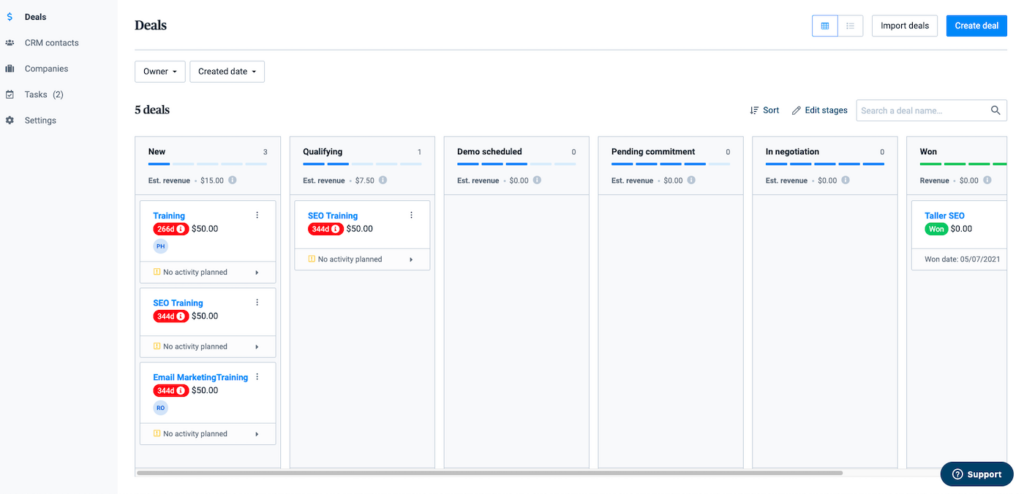Expand the Created date filter dropdown
The width and height of the screenshot is (1024, 494).
[227, 72]
